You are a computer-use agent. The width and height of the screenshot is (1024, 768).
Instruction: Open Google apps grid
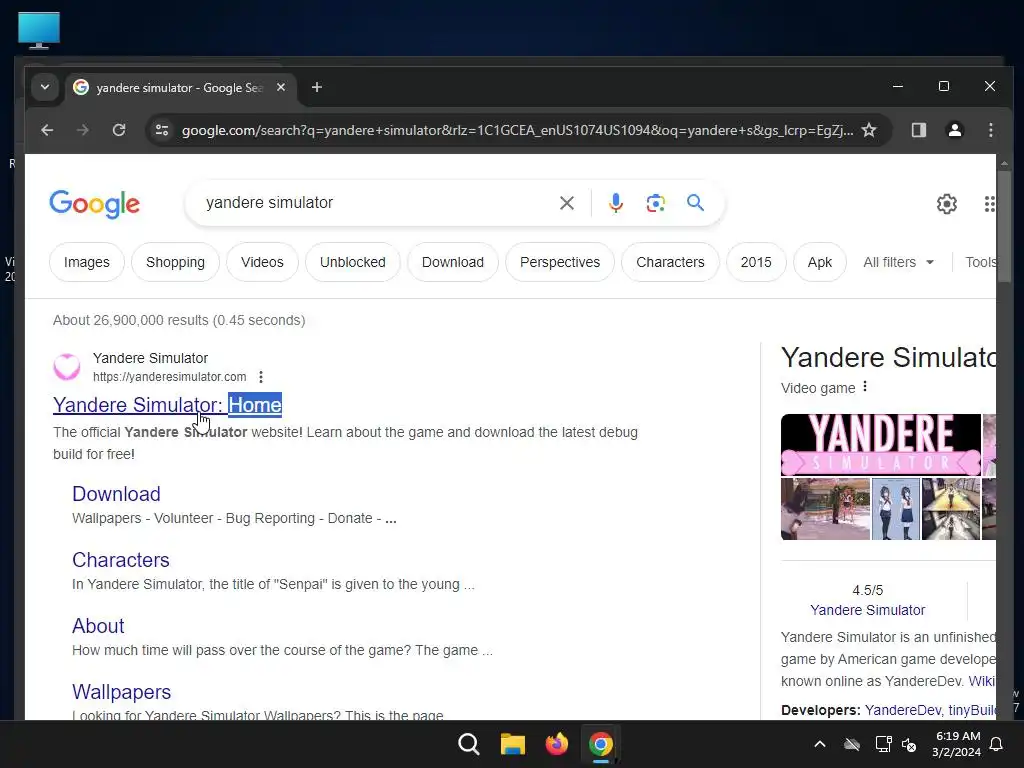[x=989, y=204]
